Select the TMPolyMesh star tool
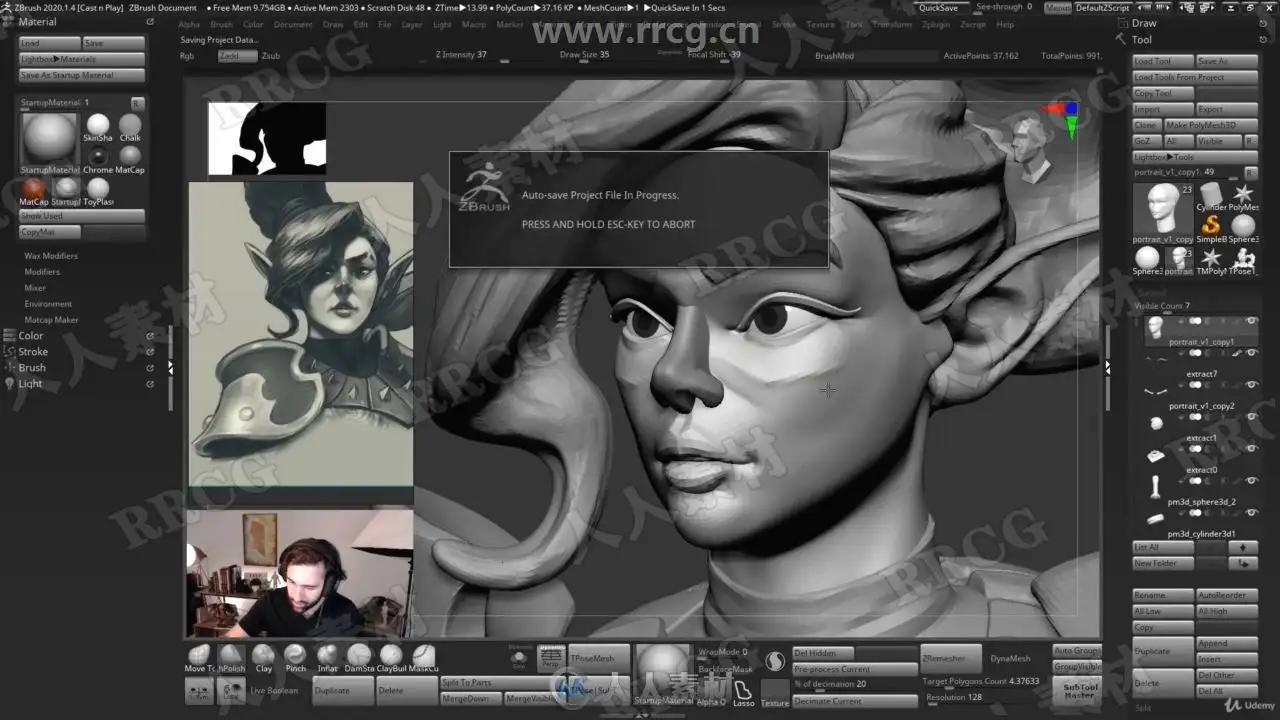This screenshot has width=1280, height=720. [1211, 261]
